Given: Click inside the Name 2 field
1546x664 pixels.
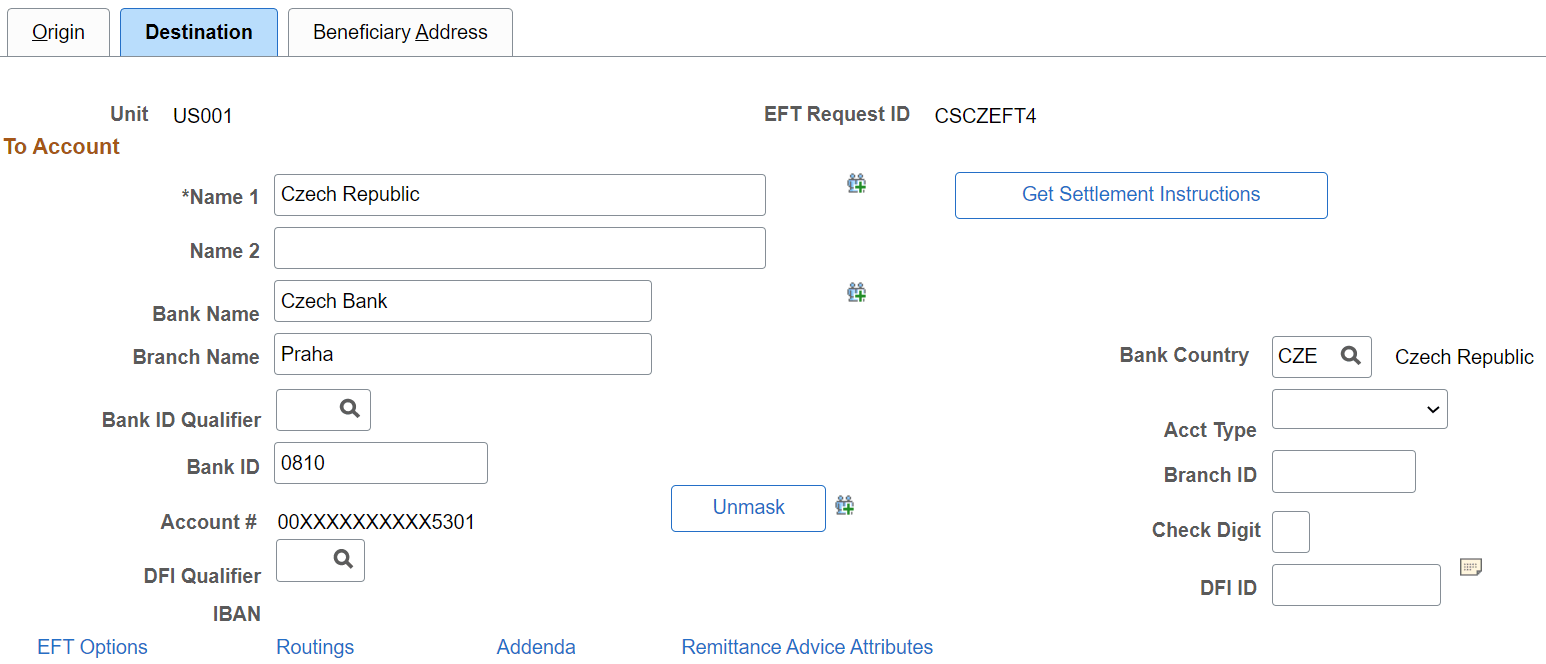Looking at the screenshot, I should click(x=519, y=247).
